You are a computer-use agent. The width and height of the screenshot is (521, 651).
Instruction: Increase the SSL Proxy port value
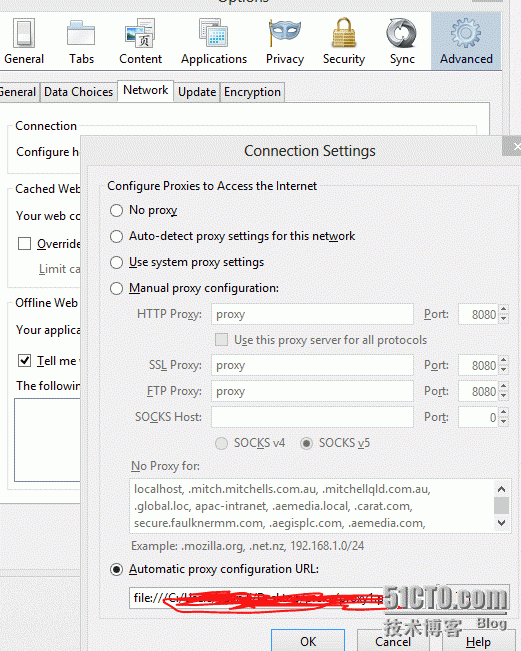tap(504, 360)
